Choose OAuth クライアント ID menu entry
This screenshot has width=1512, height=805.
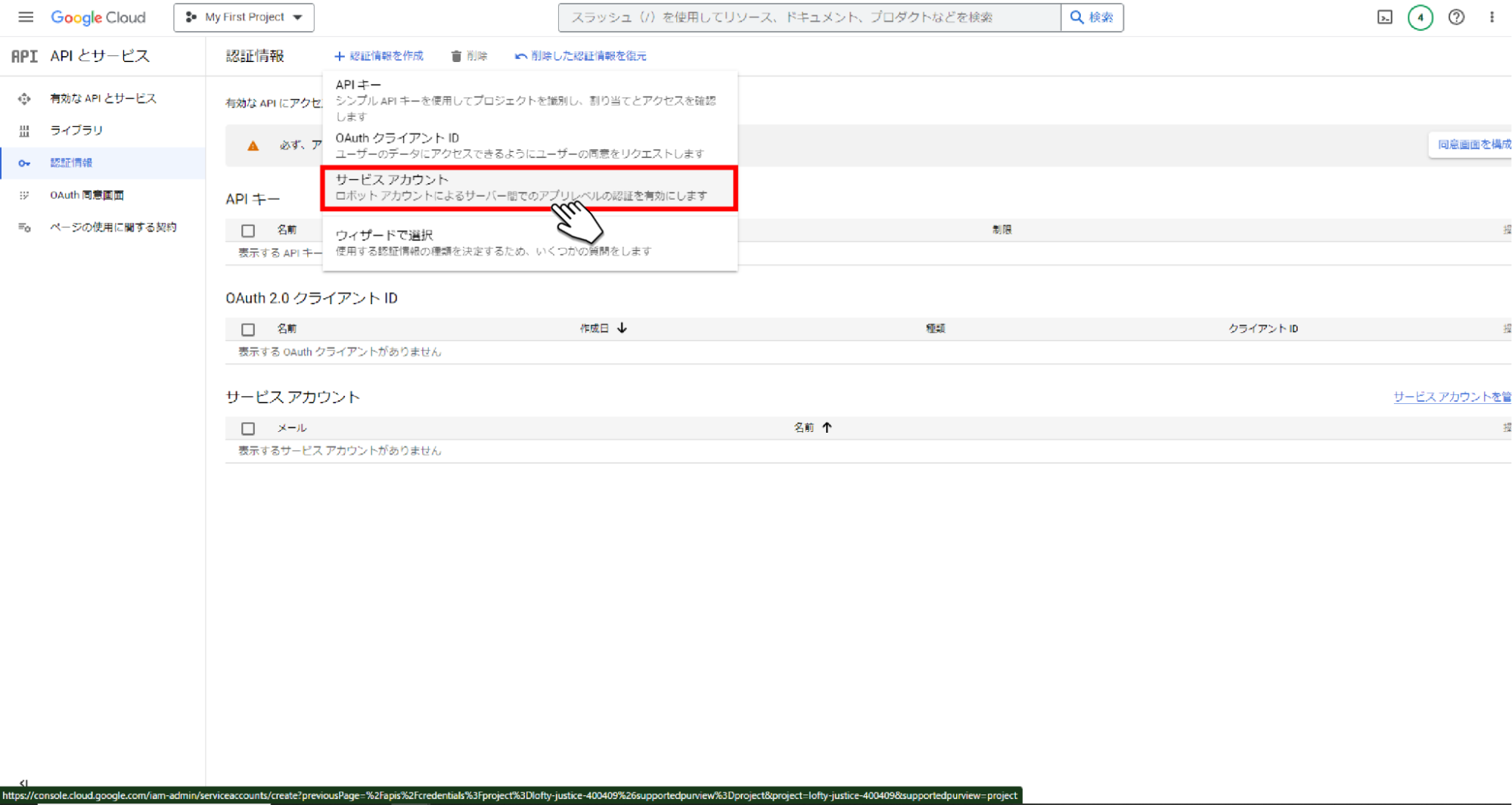529,145
